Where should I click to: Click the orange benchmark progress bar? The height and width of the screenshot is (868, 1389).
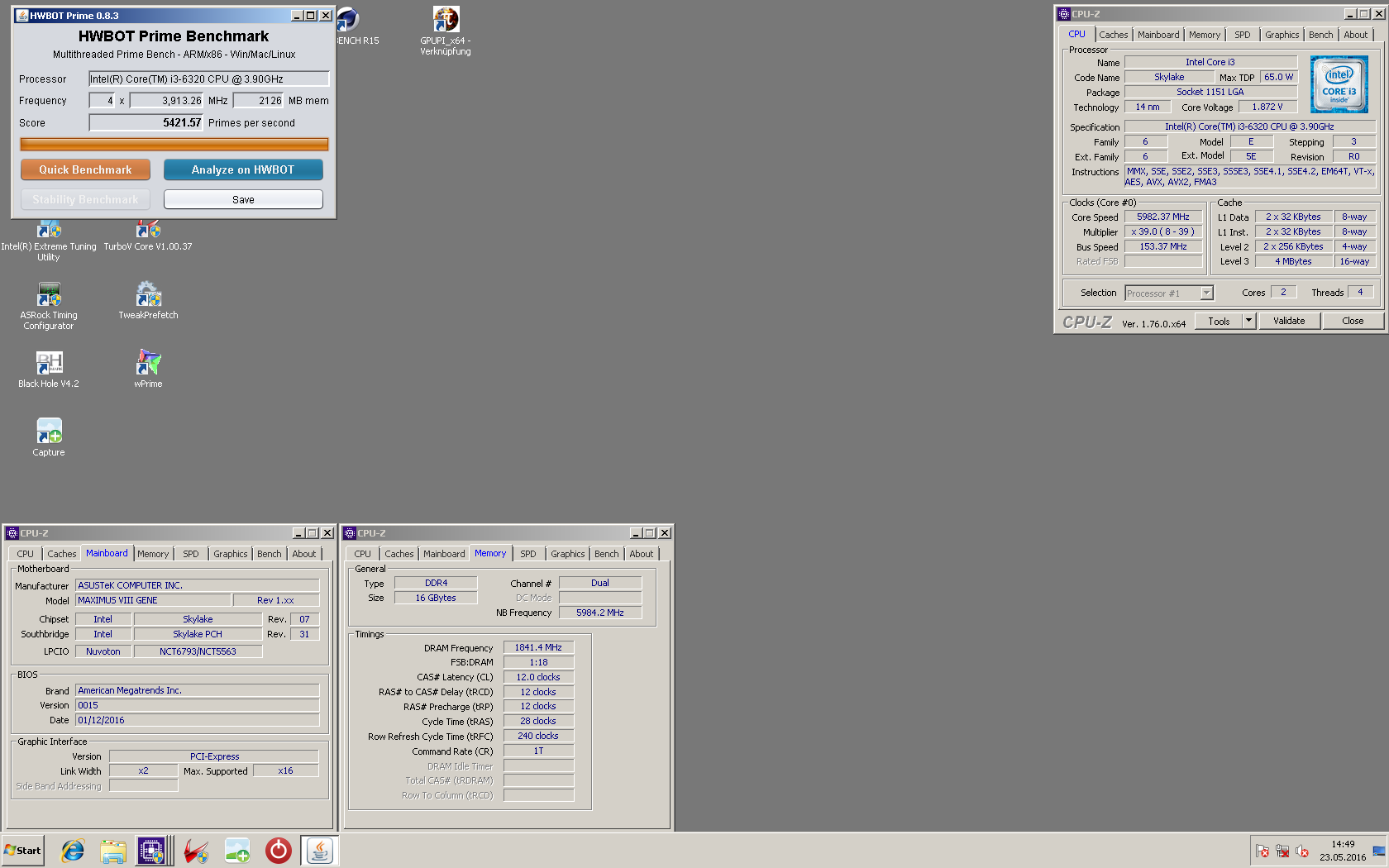pos(174,144)
